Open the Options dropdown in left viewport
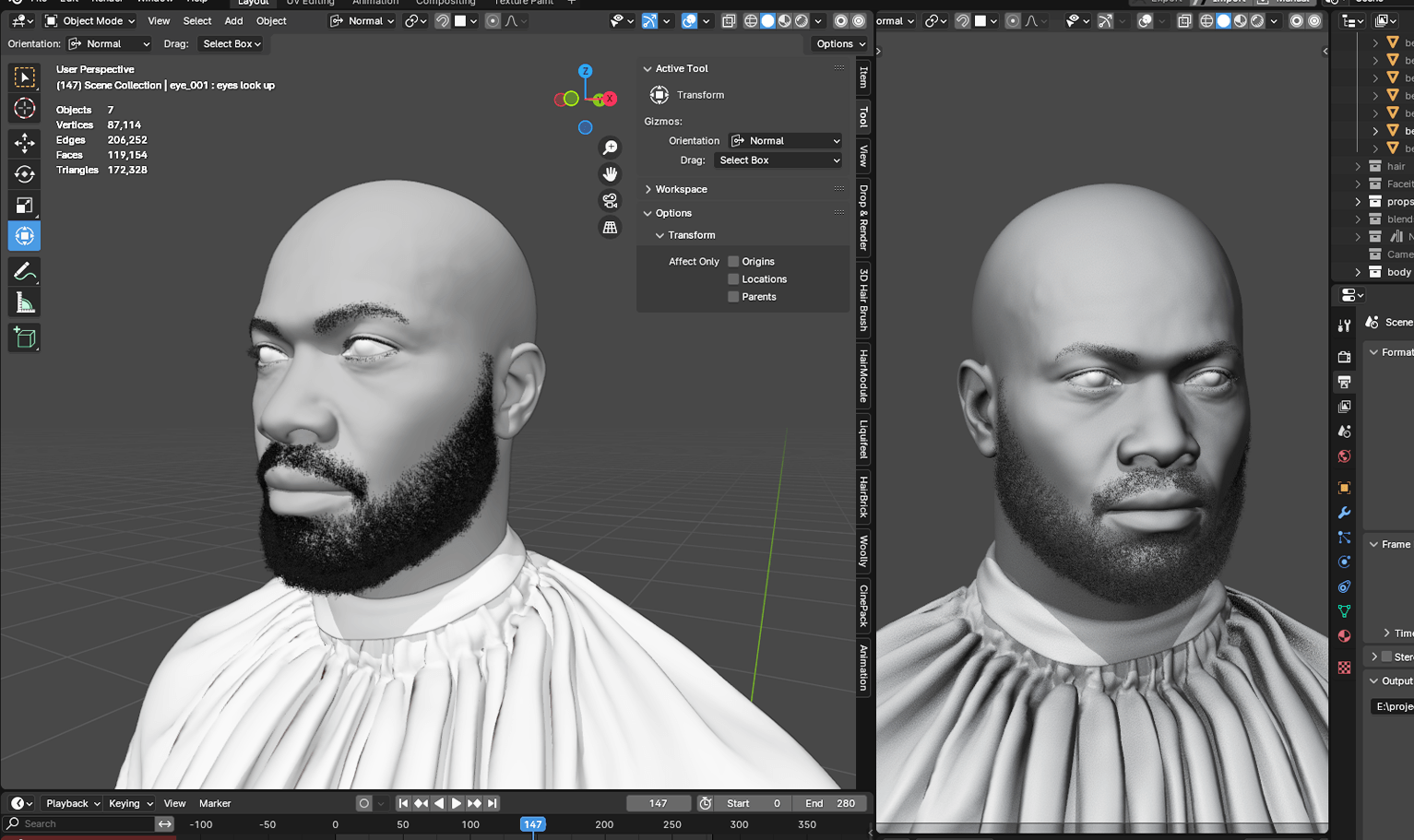Image resolution: width=1414 pixels, height=840 pixels. click(x=841, y=43)
